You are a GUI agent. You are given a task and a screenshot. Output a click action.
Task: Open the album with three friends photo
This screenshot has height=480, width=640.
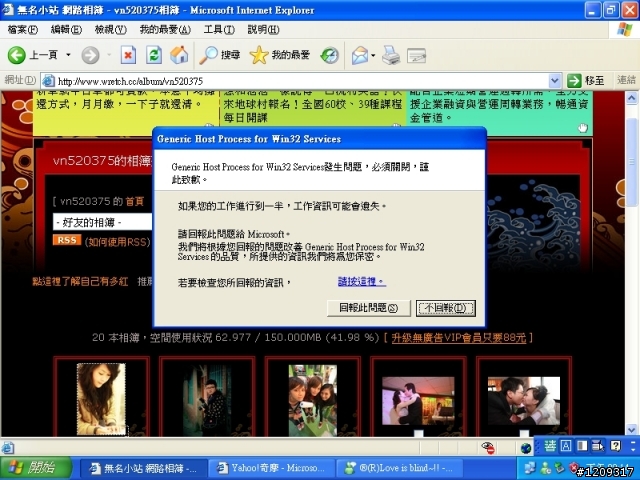pos(313,400)
